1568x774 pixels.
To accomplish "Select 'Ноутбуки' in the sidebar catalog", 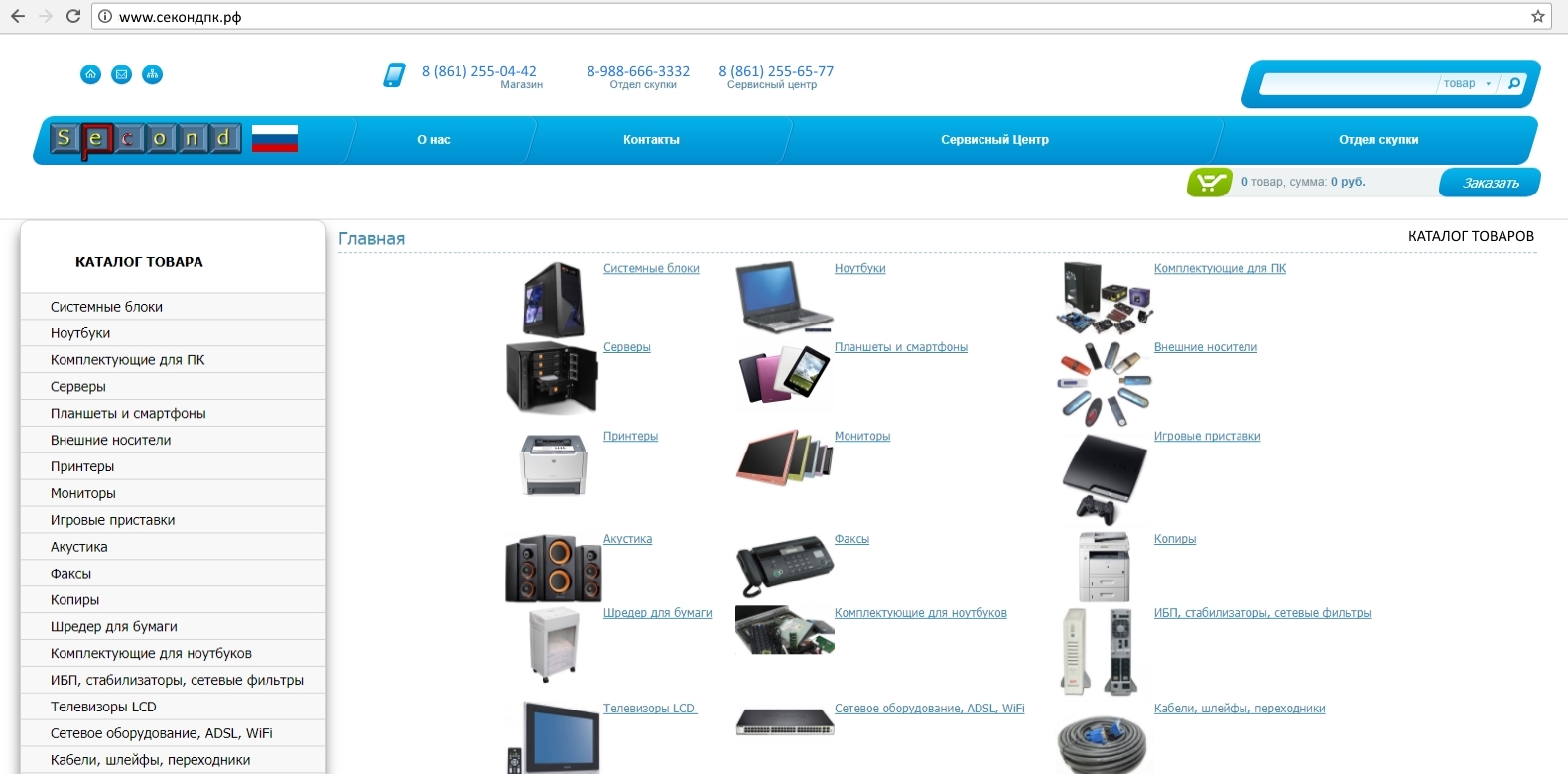I will 173,333.
